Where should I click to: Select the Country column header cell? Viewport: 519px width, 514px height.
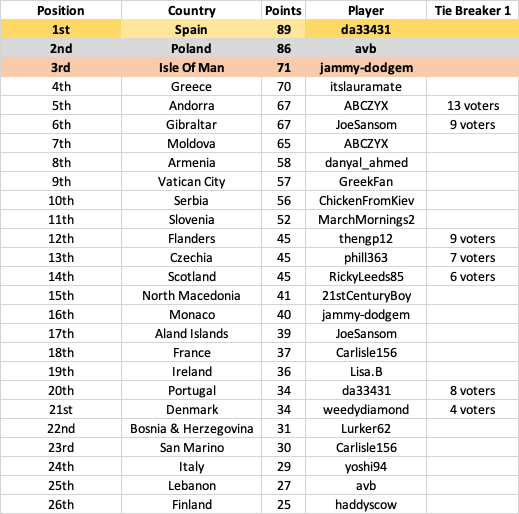coord(191,10)
